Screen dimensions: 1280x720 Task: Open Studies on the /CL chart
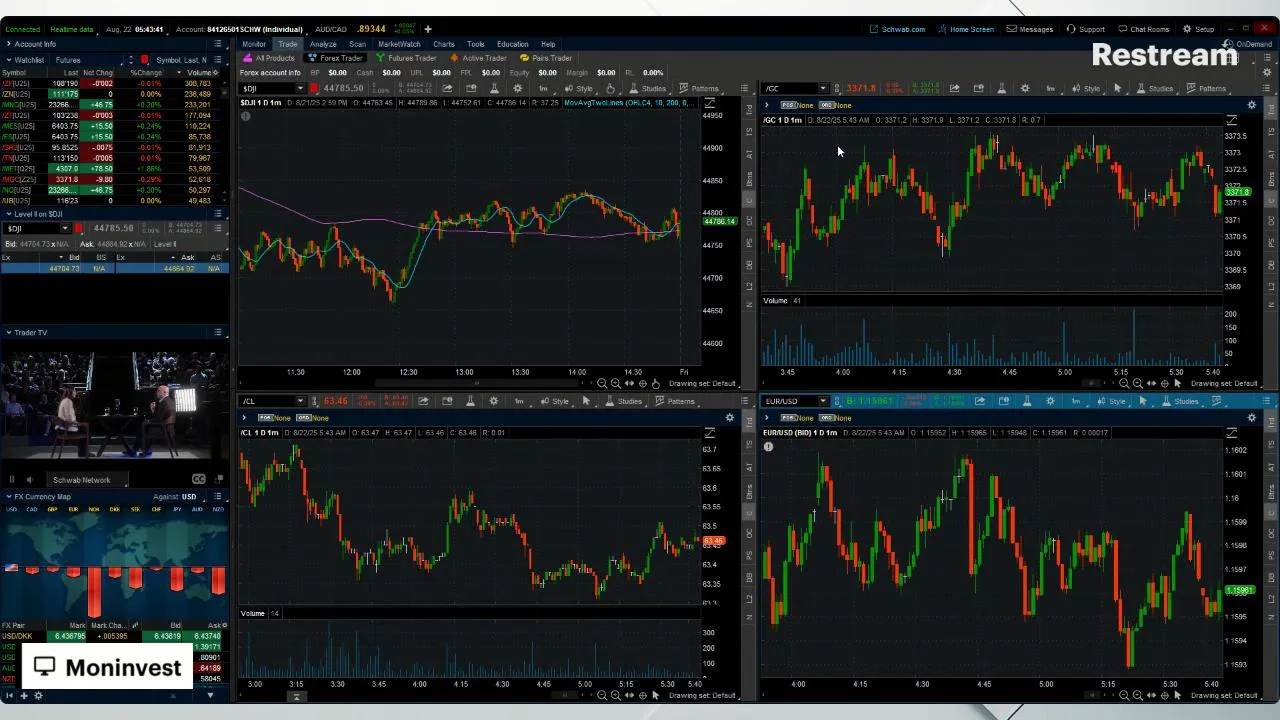point(624,401)
